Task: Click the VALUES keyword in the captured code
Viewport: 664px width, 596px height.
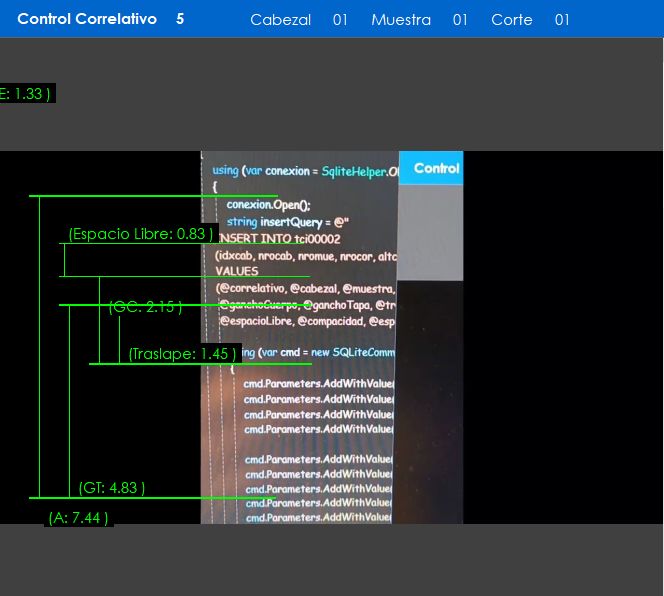Action: click(237, 271)
